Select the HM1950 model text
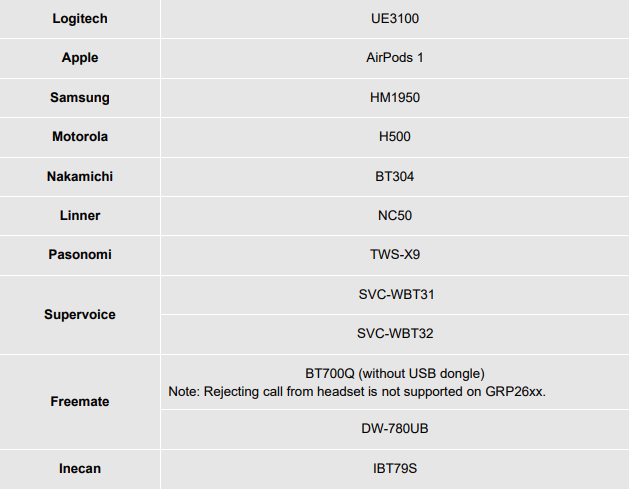The width and height of the screenshot is (630, 489). [395, 97]
